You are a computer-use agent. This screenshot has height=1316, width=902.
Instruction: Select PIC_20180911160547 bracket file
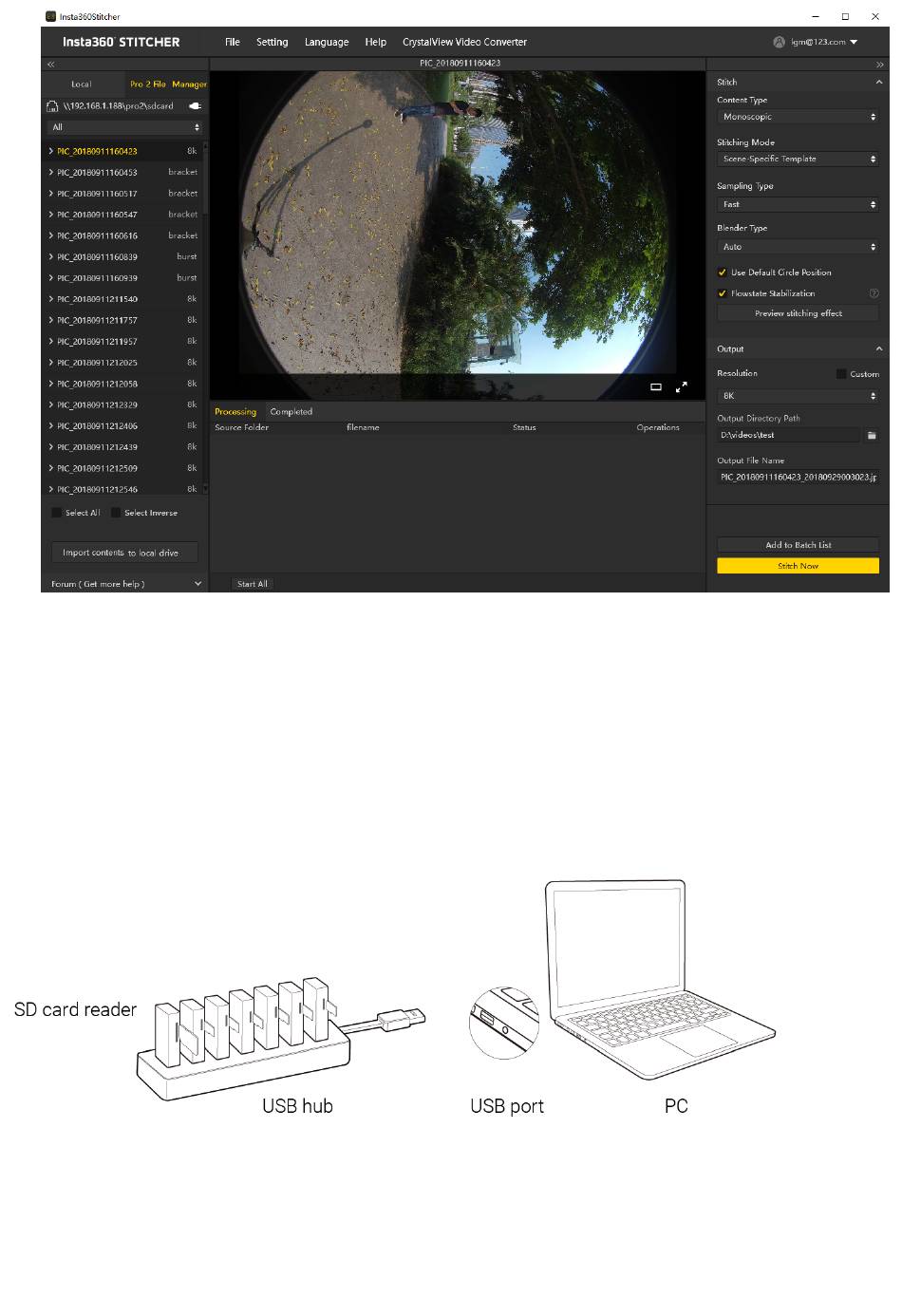[124, 215]
